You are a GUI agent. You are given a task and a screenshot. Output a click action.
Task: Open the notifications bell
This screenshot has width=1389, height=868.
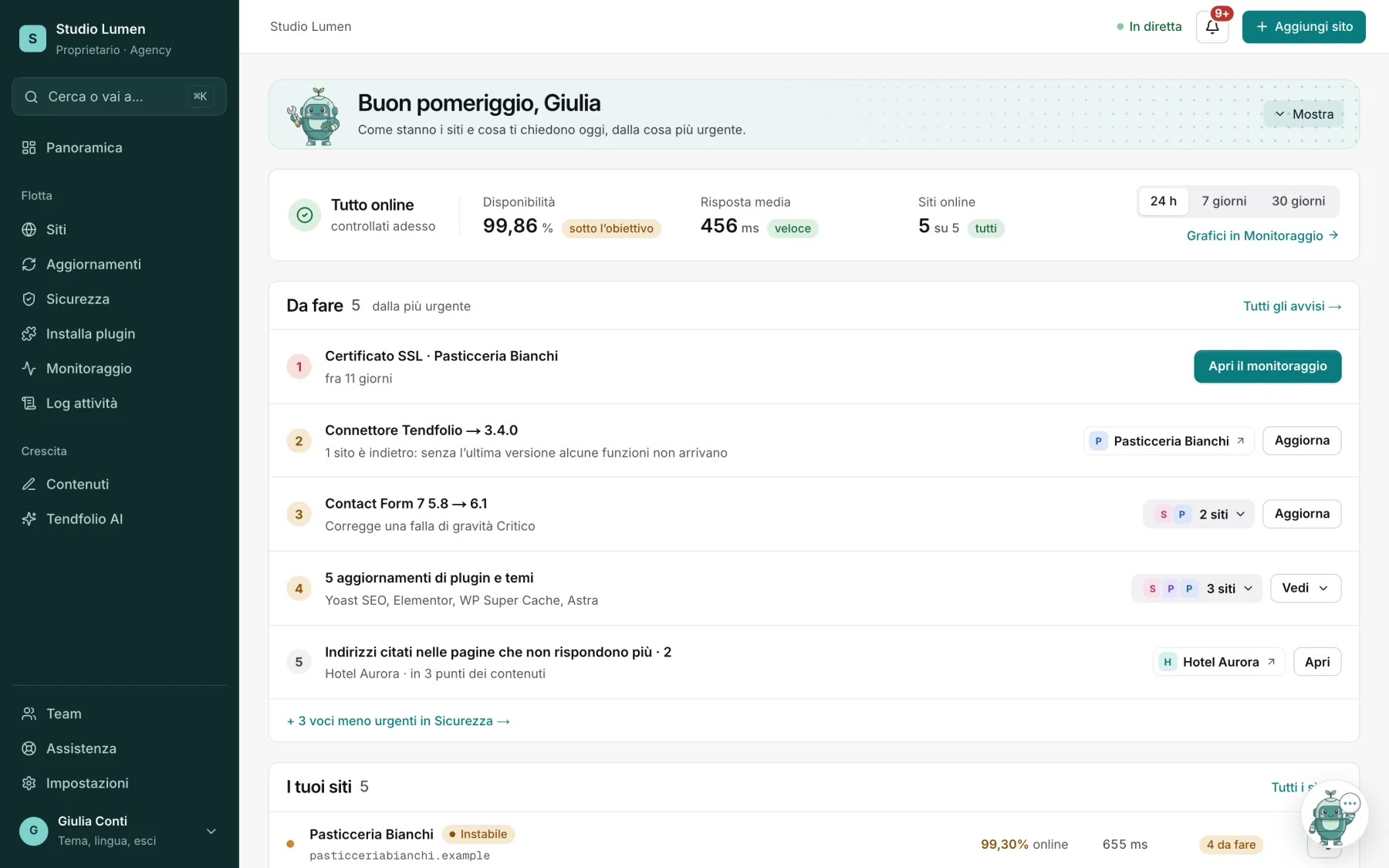[1212, 27]
